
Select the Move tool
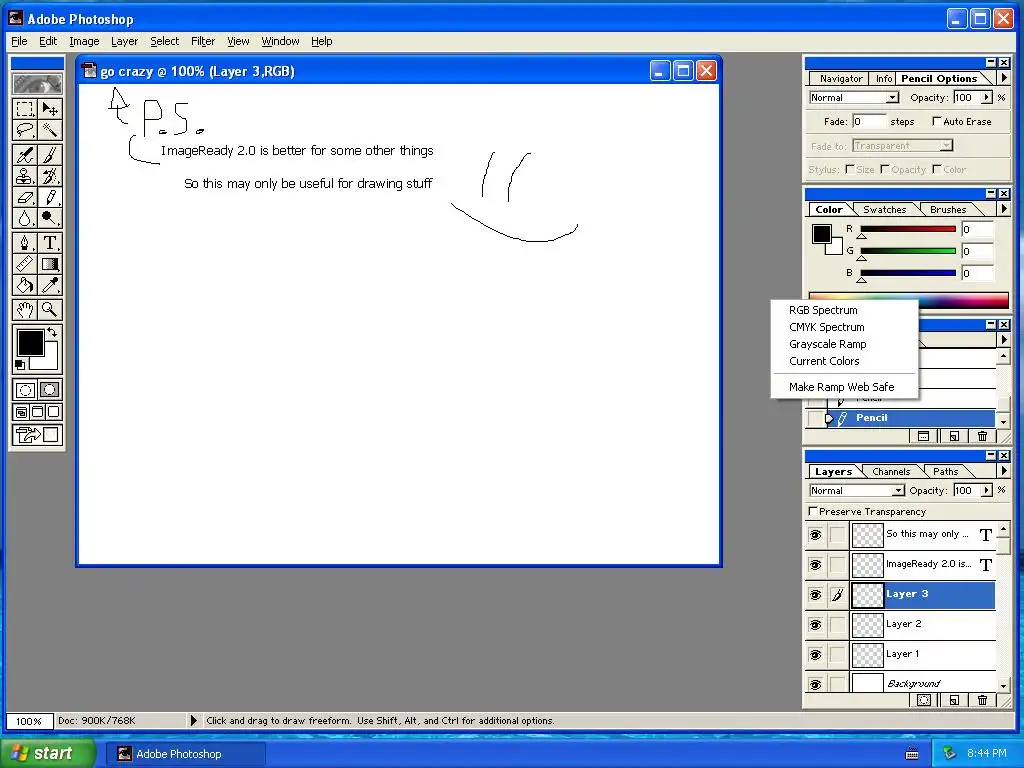(x=50, y=108)
